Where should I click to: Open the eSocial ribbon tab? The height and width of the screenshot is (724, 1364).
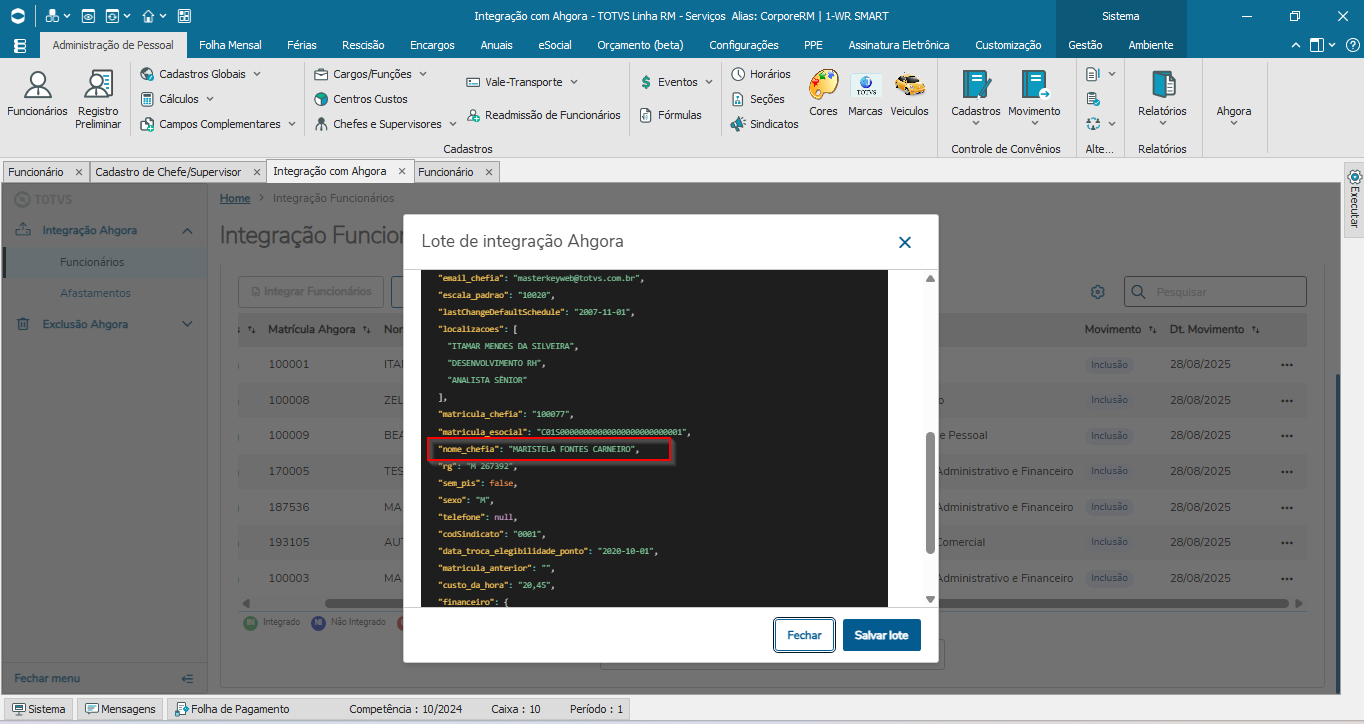(555, 45)
